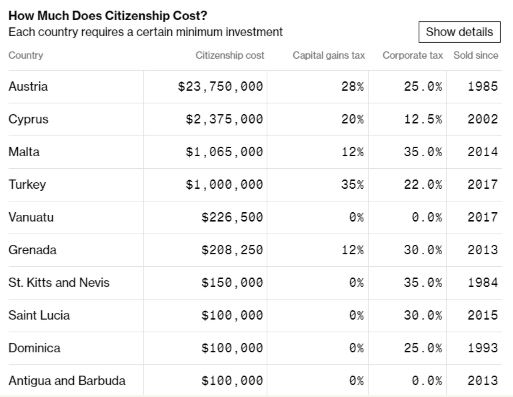Click the 1984 sold since value
The image size is (513, 397).
(482, 282)
